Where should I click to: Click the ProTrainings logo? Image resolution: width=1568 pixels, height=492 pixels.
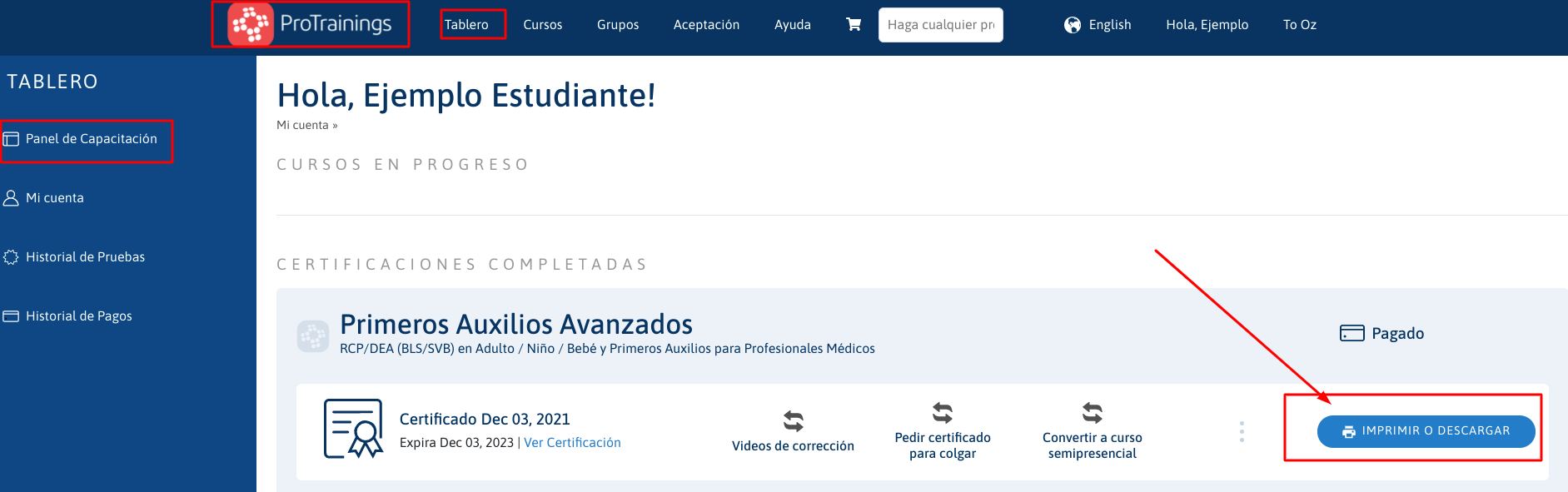tap(310, 24)
